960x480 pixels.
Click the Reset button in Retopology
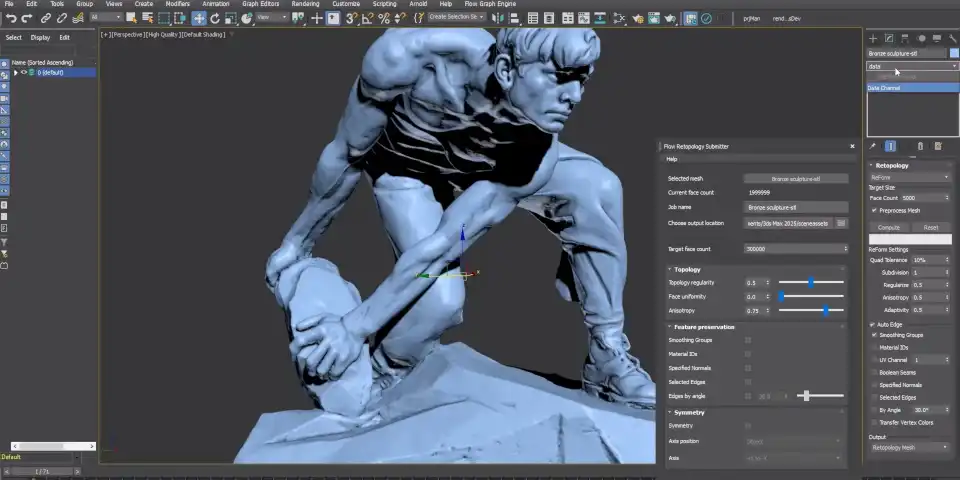tap(930, 227)
